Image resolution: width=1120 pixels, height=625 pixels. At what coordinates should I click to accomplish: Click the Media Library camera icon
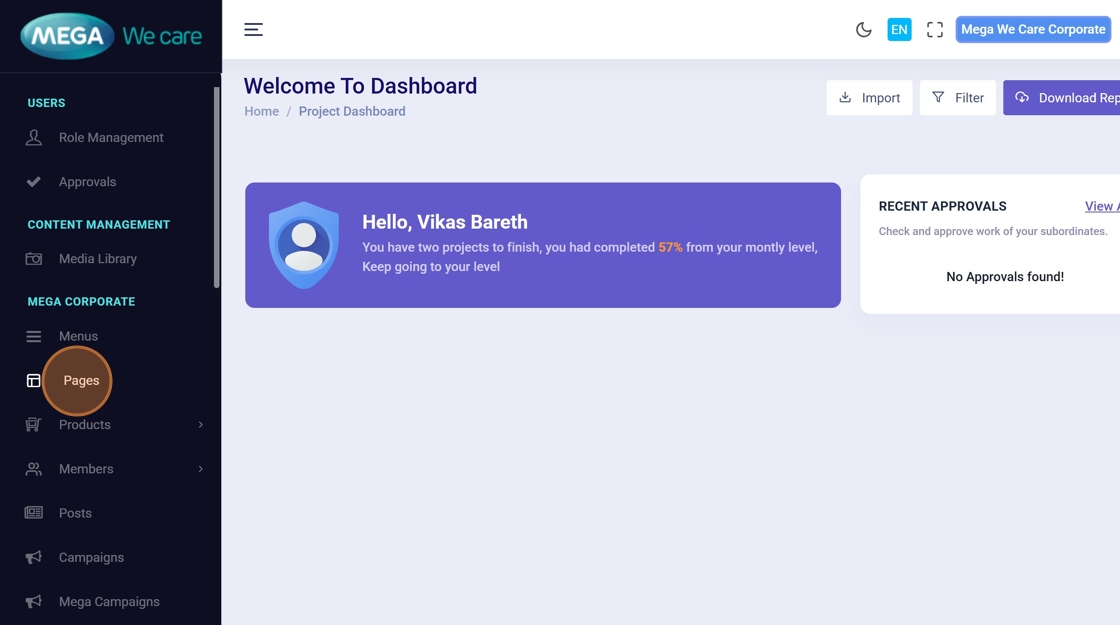pyautogui.click(x=34, y=259)
